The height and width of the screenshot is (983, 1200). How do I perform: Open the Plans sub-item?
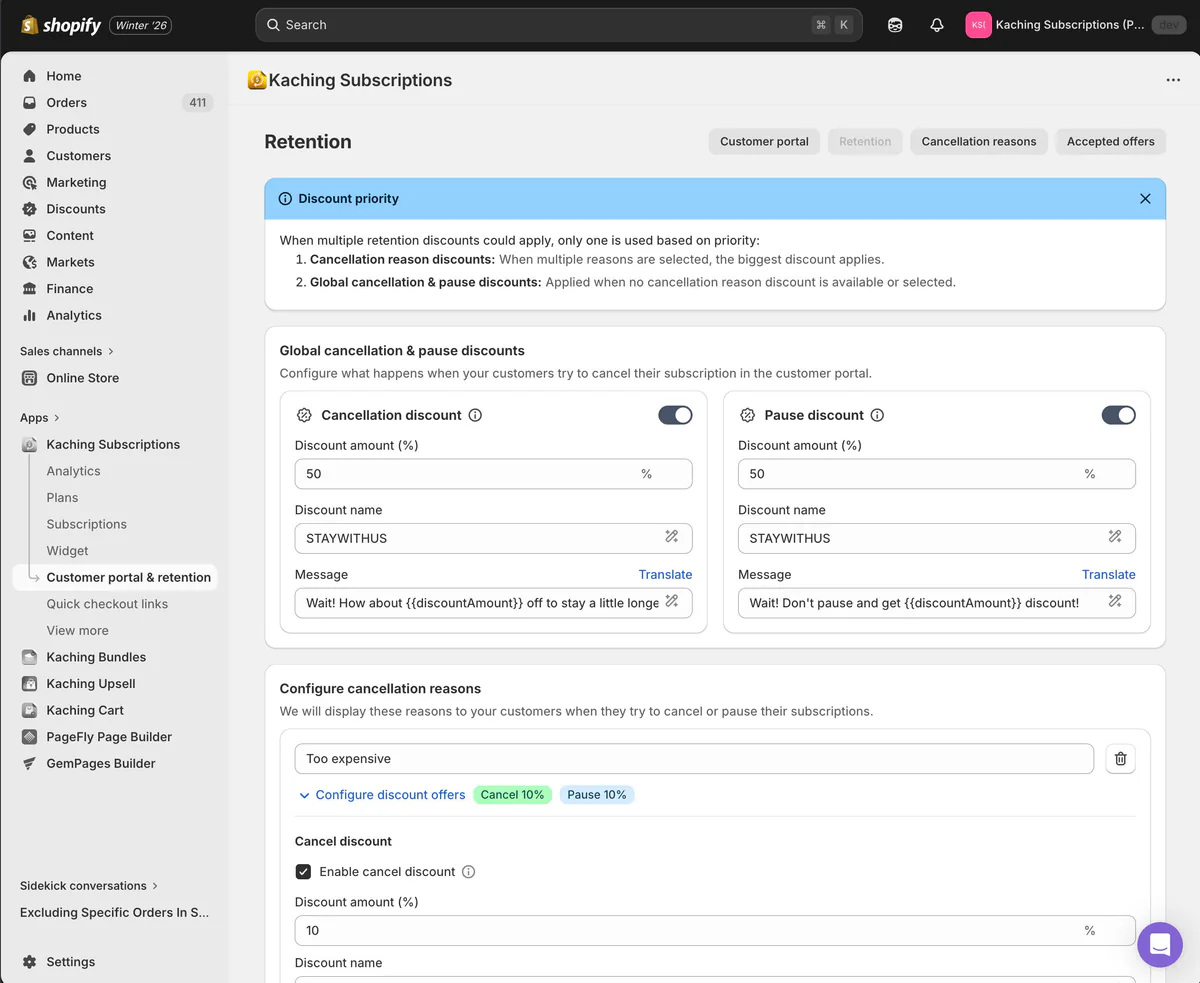click(62, 497)
